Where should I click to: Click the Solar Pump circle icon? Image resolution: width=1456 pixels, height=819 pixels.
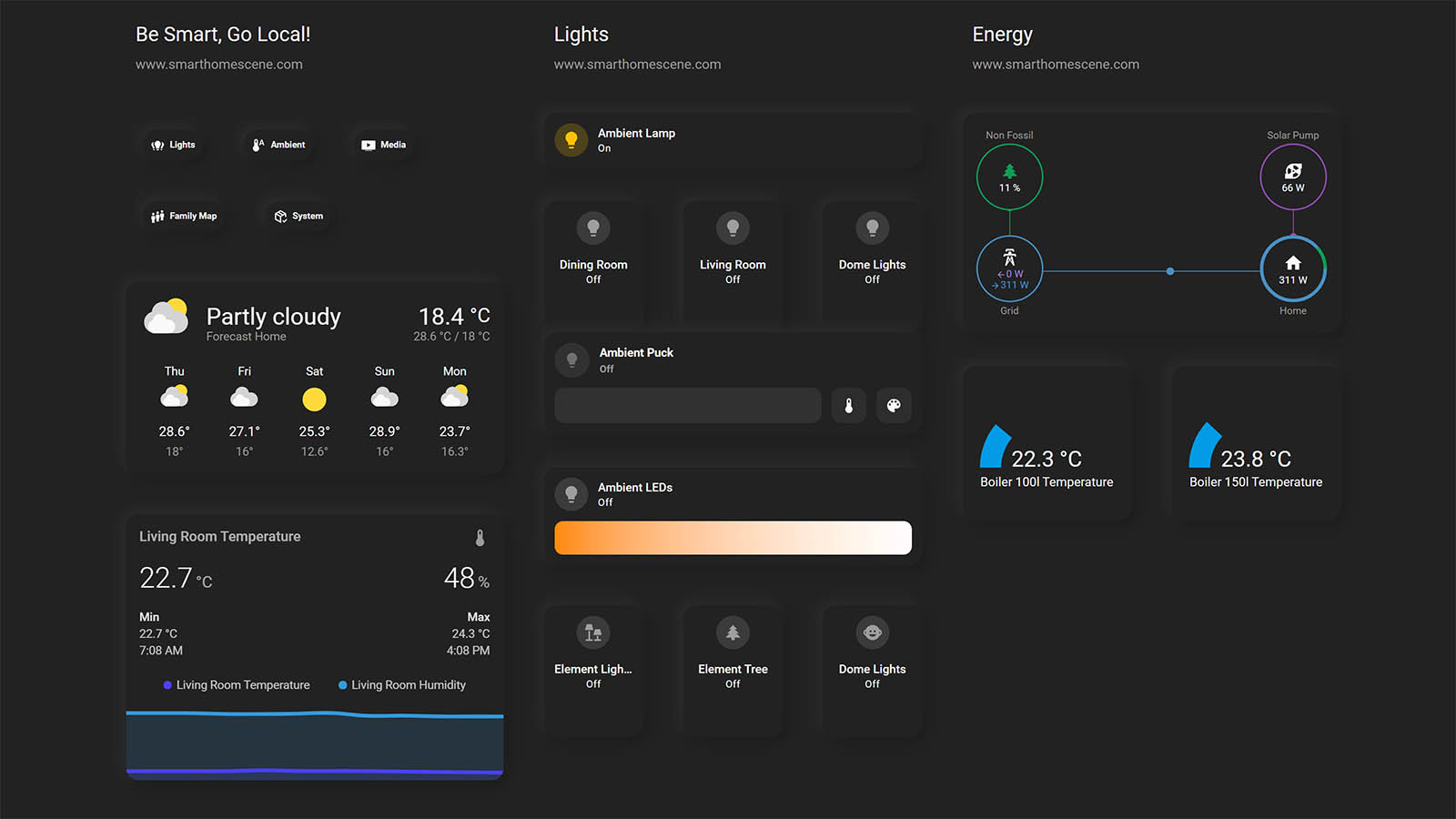(x=1292, y=177)
